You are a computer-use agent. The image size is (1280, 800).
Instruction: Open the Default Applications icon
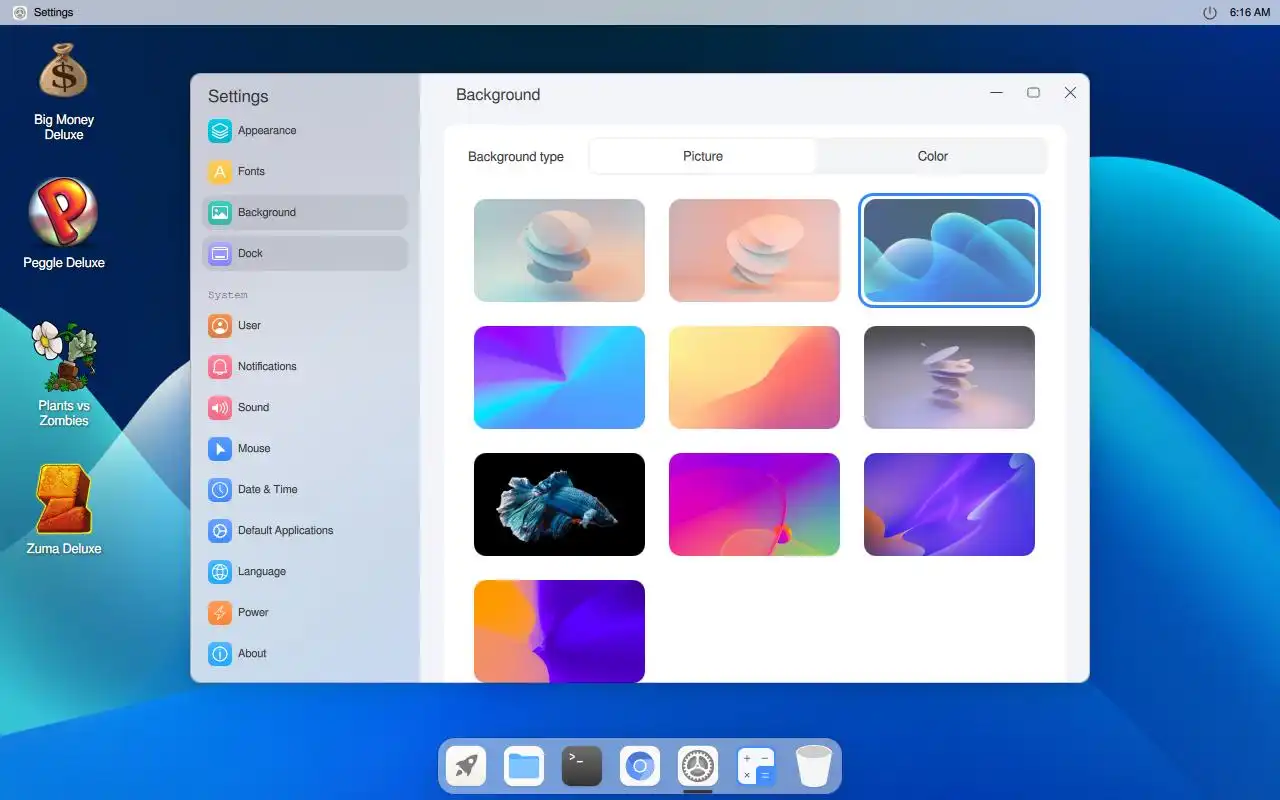pos(220,531)
